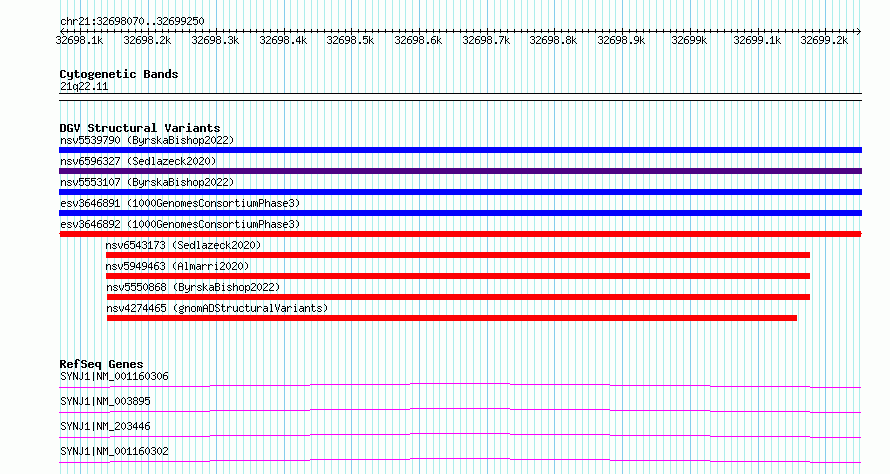Image resolution: width=890 pixels, height=474 pixels.
Task: Click the Cytogenetic Bands track heading
Action: (119, 74)
